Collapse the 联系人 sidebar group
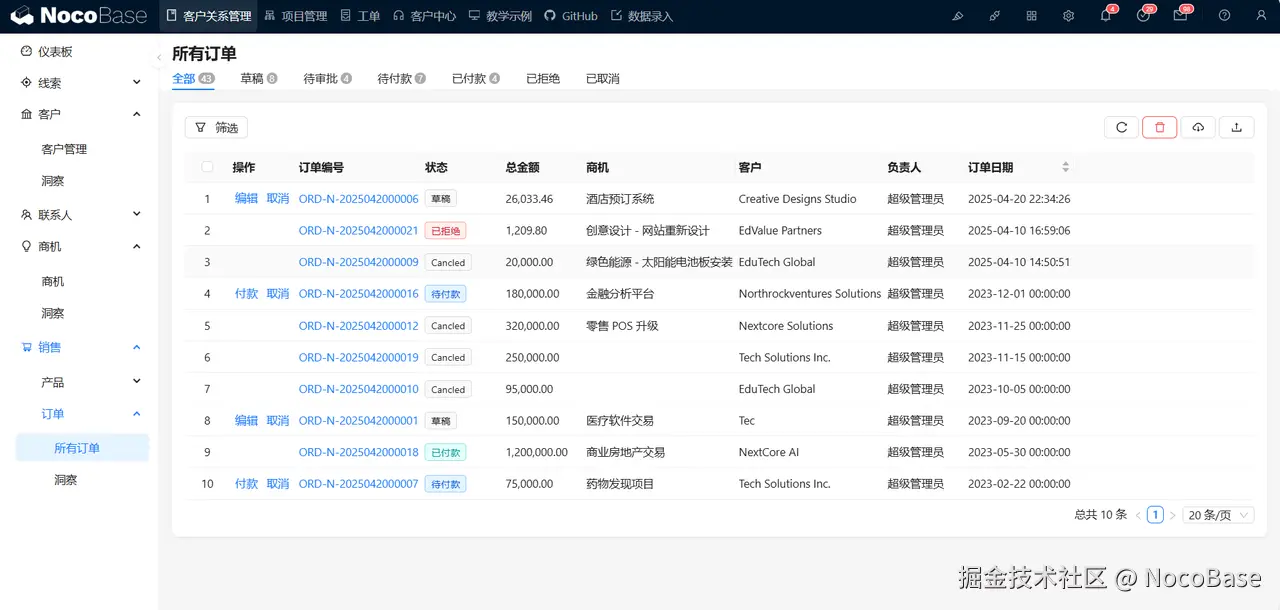Viewport: 1280px width, 610px height. (x=137, y=214)
